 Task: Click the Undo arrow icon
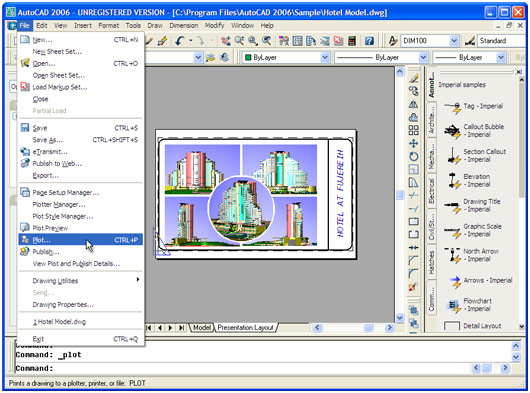click(x=179, y=41)
